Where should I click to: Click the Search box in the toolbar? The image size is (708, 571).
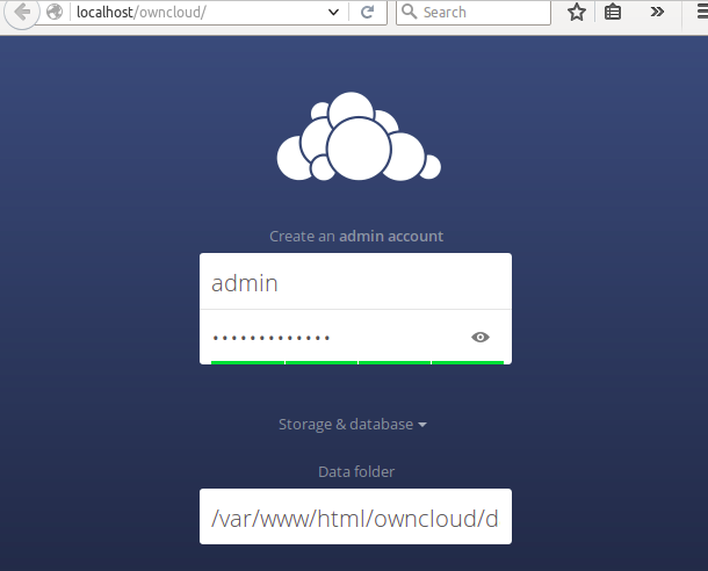473,12
